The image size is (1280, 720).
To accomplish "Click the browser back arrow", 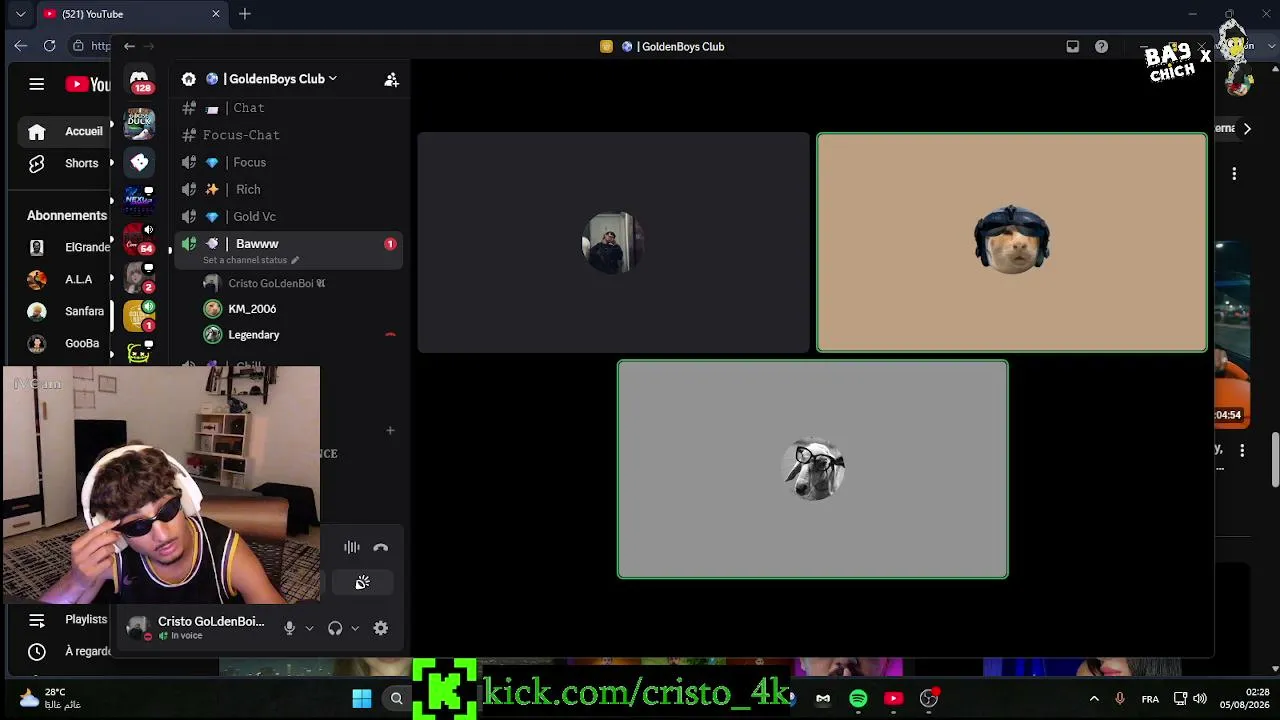I will (x=21, y=46).
